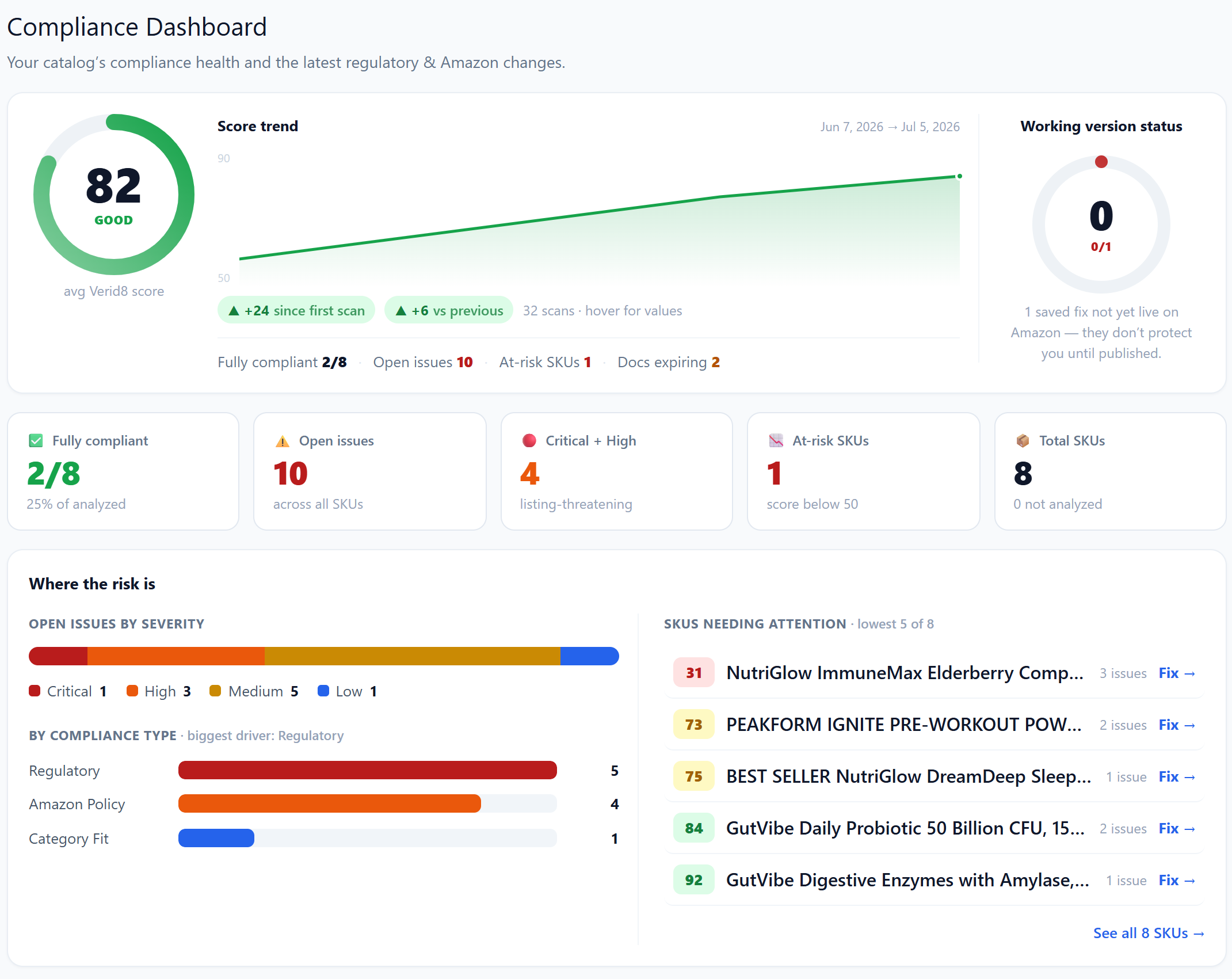
Task: Click the 31 score badge for NutriGlow ImmuneMax
Action: coord(694,673)
